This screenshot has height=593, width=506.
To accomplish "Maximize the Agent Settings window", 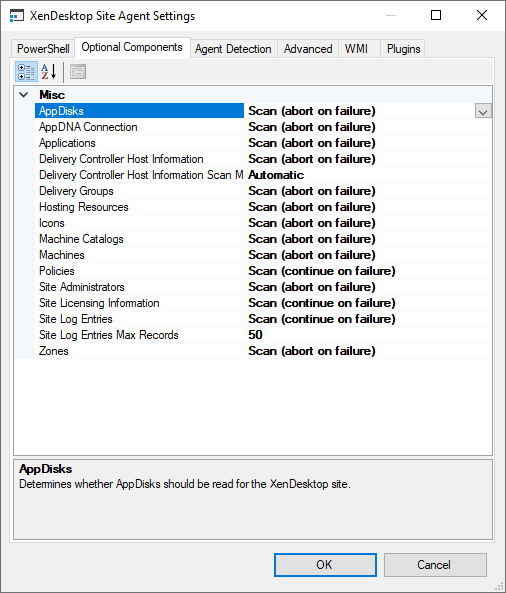I will 436,16.
